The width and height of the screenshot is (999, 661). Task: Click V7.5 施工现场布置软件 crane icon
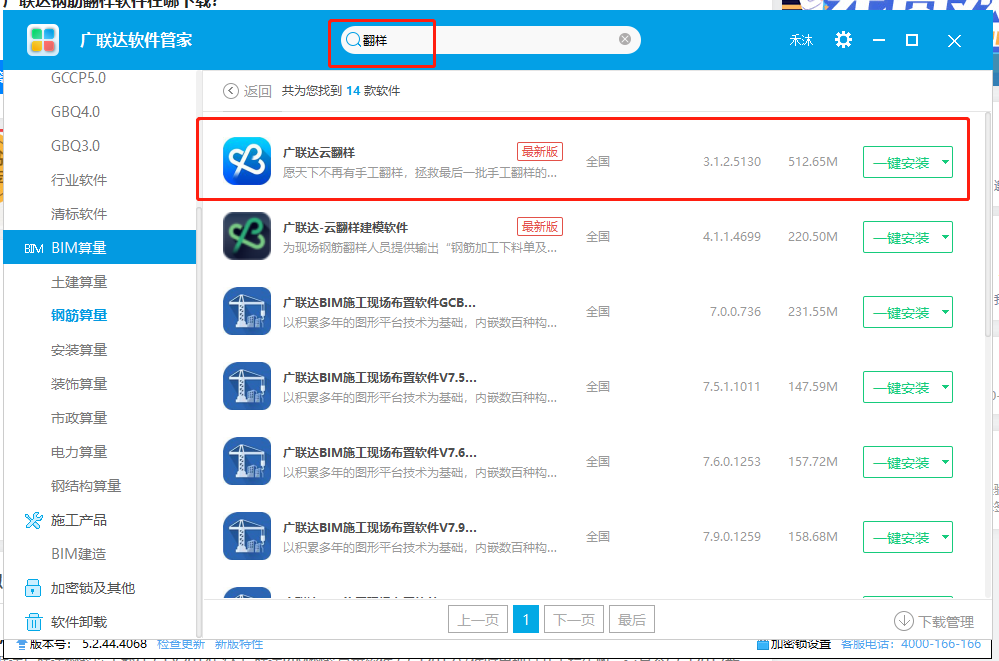[247, 386]
